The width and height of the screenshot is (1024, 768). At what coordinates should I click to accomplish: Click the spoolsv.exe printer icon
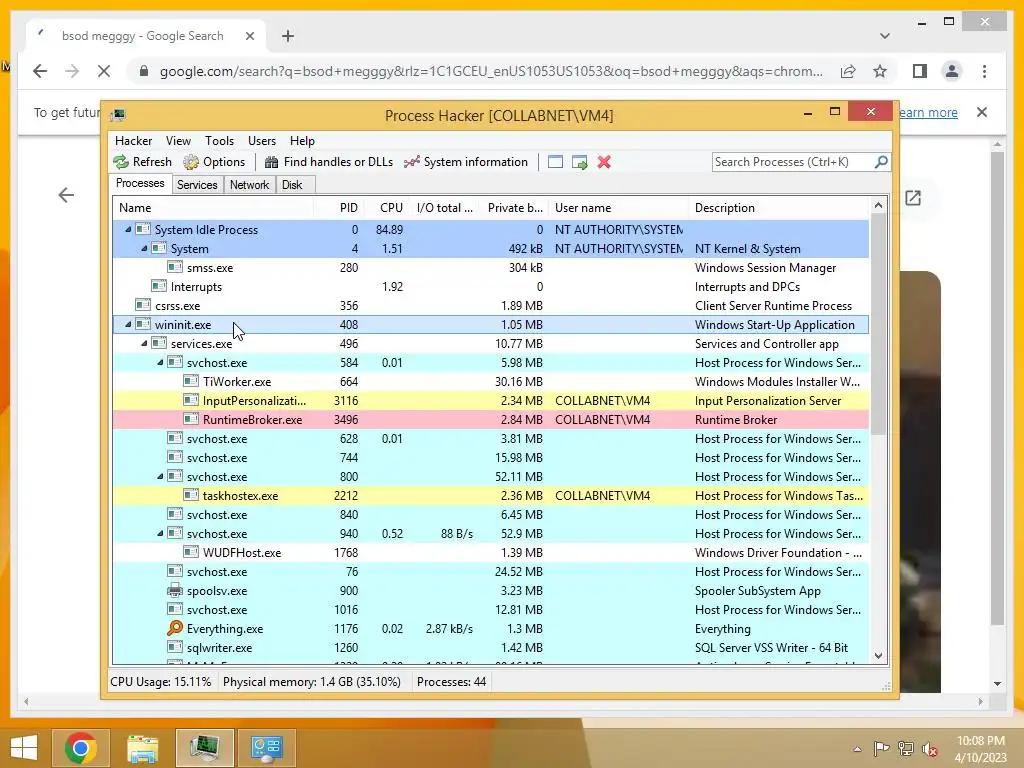(x=174, y=590)
